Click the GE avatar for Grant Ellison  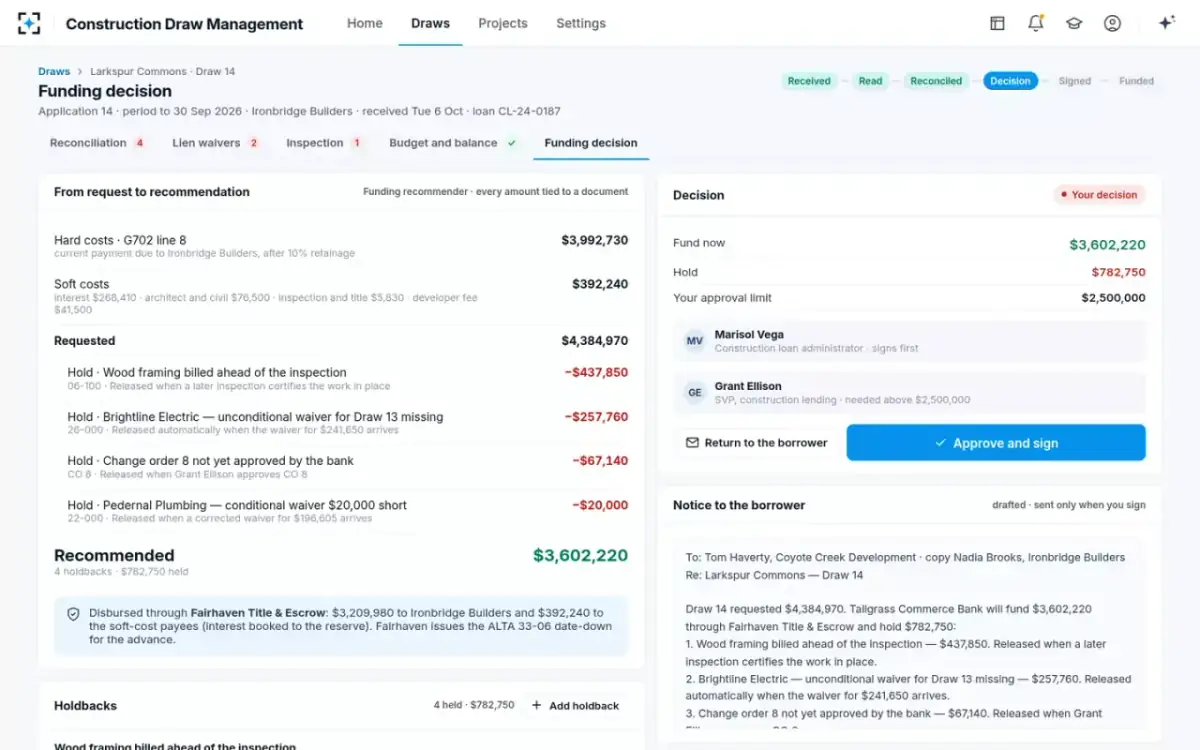coord(695,393)
